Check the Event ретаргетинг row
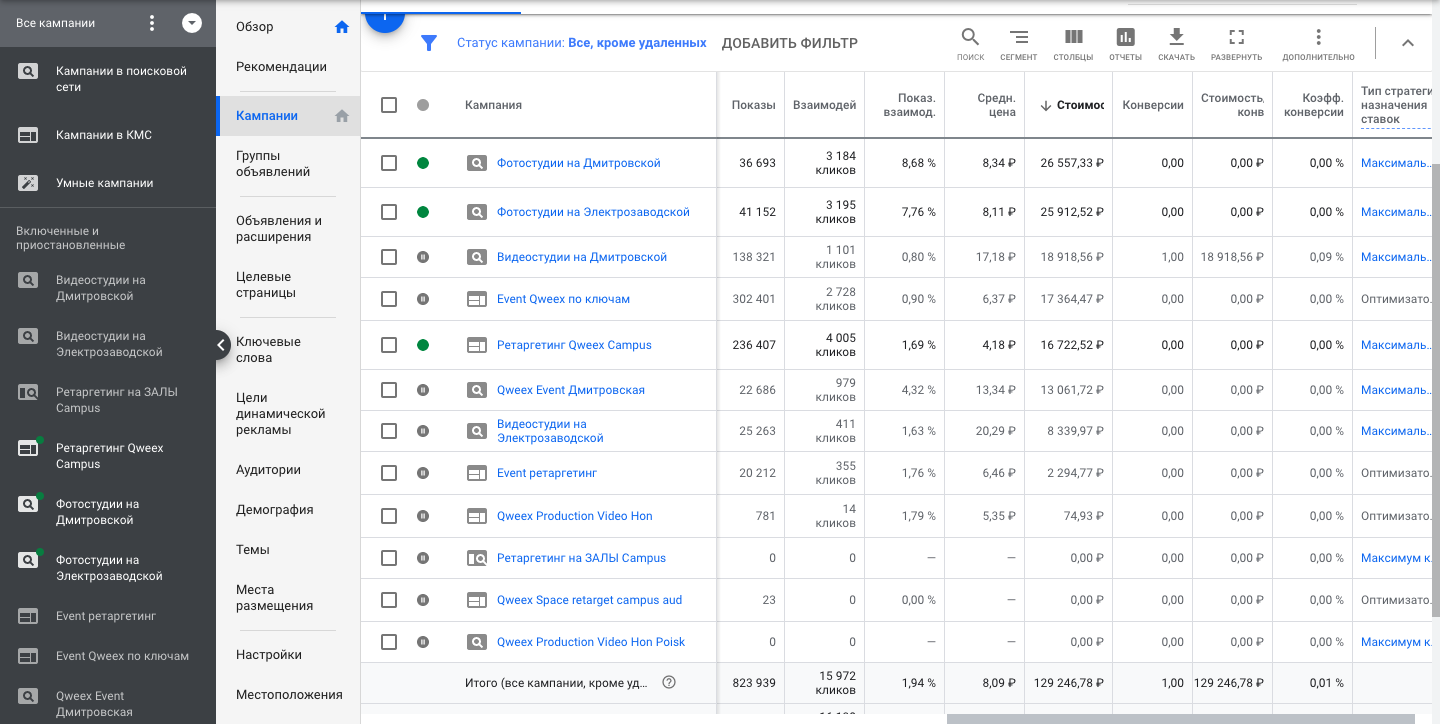 tap(389, 473)
